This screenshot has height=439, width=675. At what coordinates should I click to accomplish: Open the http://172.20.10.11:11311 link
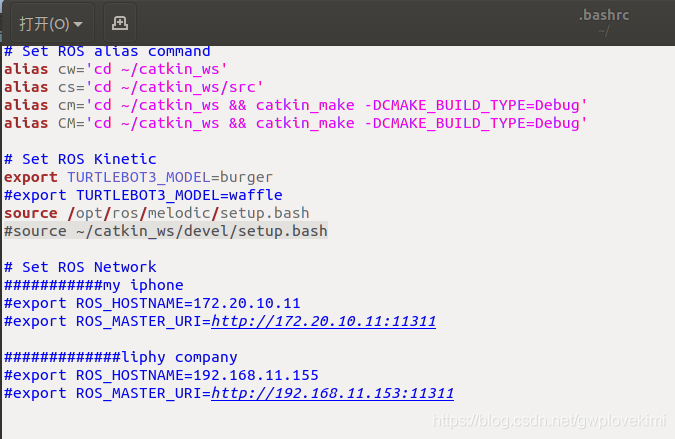[x=323, y=322]
